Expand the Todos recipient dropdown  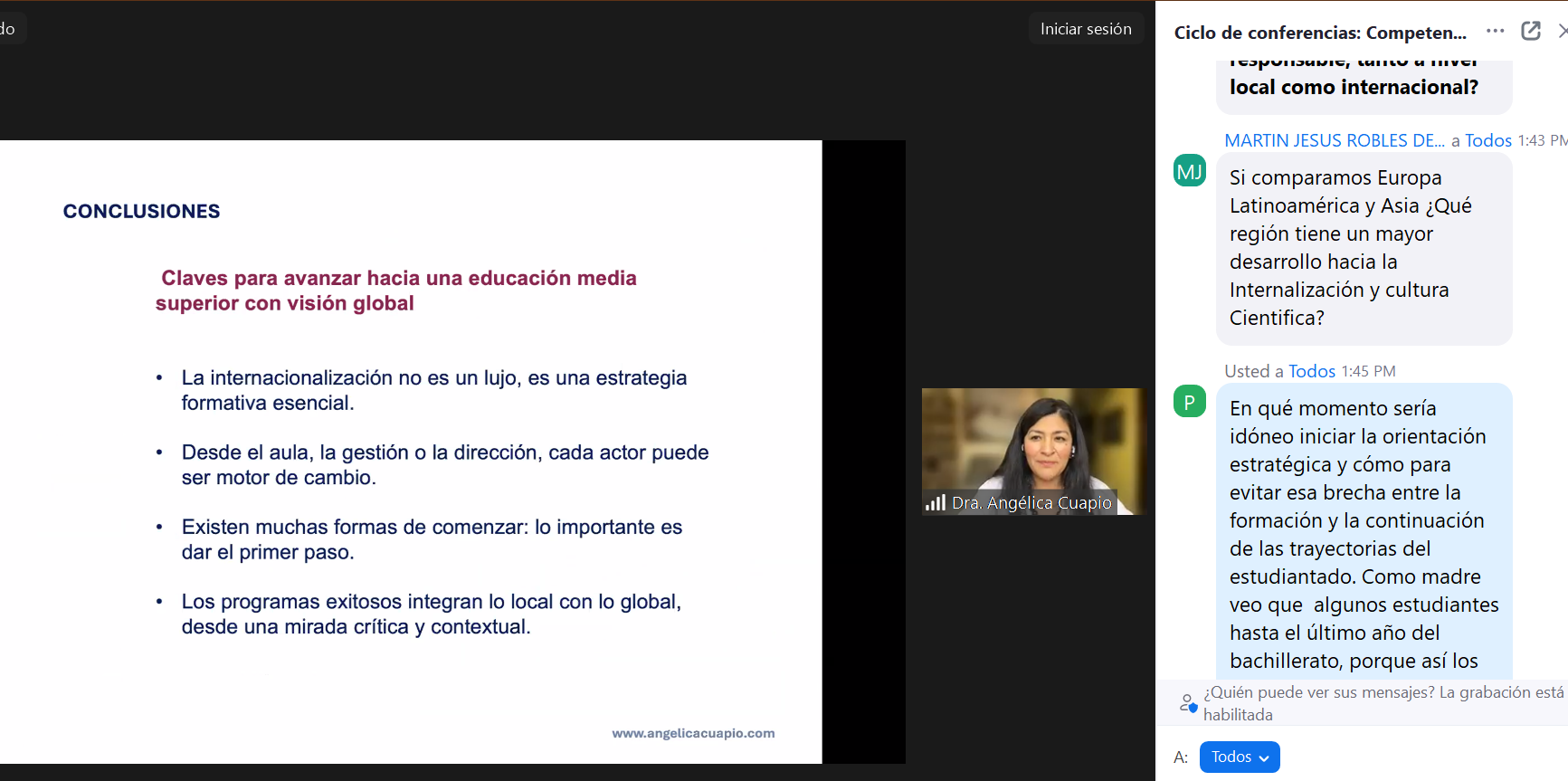[1239, 757]
